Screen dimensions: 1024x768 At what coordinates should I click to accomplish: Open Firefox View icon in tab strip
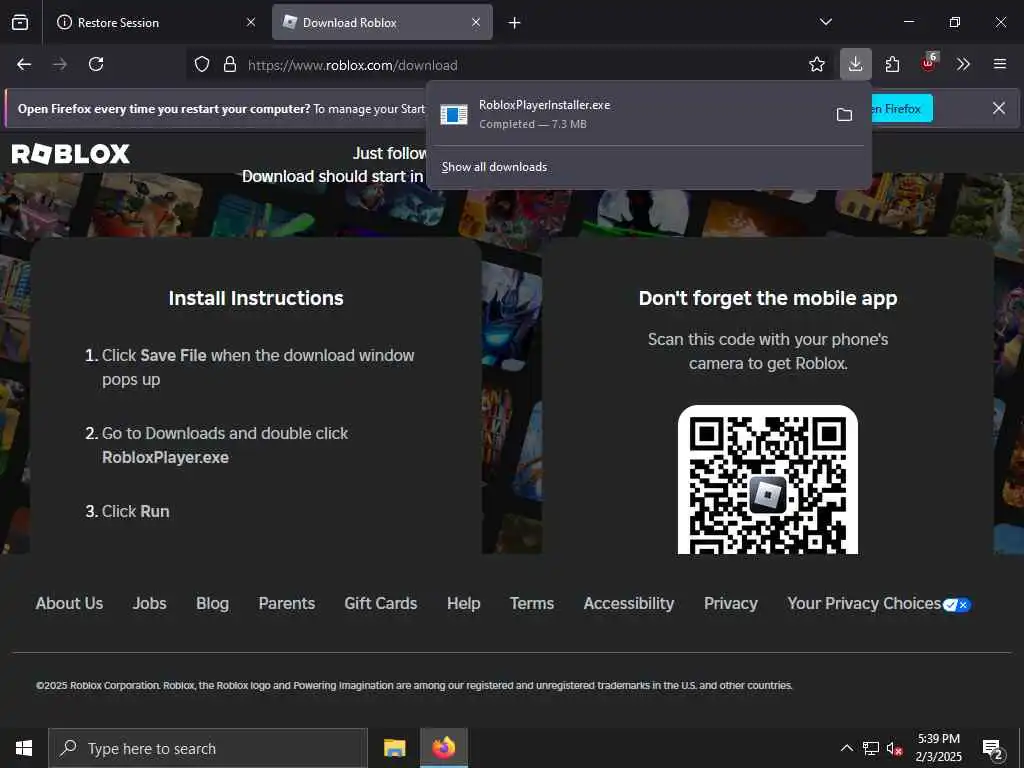(20, 22)
